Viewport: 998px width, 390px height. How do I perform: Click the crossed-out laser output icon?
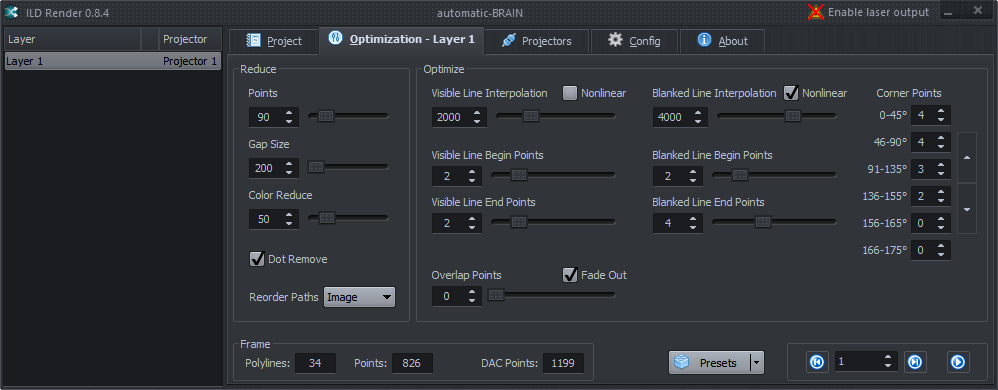(x=816, y=12)
